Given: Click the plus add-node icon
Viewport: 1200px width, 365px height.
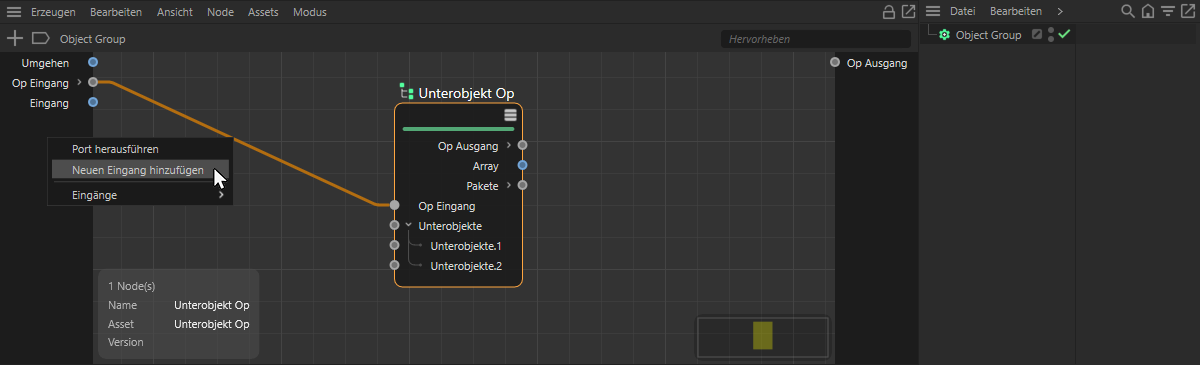Looking at the screenshot, I should 15,38.
